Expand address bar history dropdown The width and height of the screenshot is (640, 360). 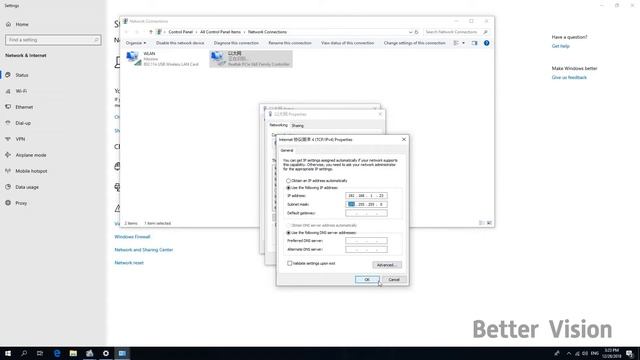410,32
